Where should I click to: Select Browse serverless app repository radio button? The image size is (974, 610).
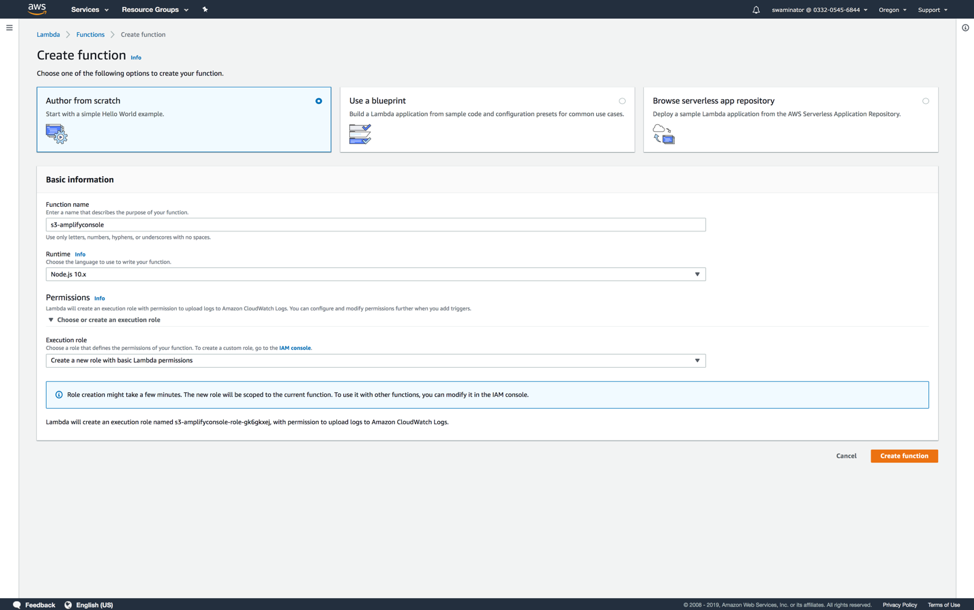coord(925,101)
